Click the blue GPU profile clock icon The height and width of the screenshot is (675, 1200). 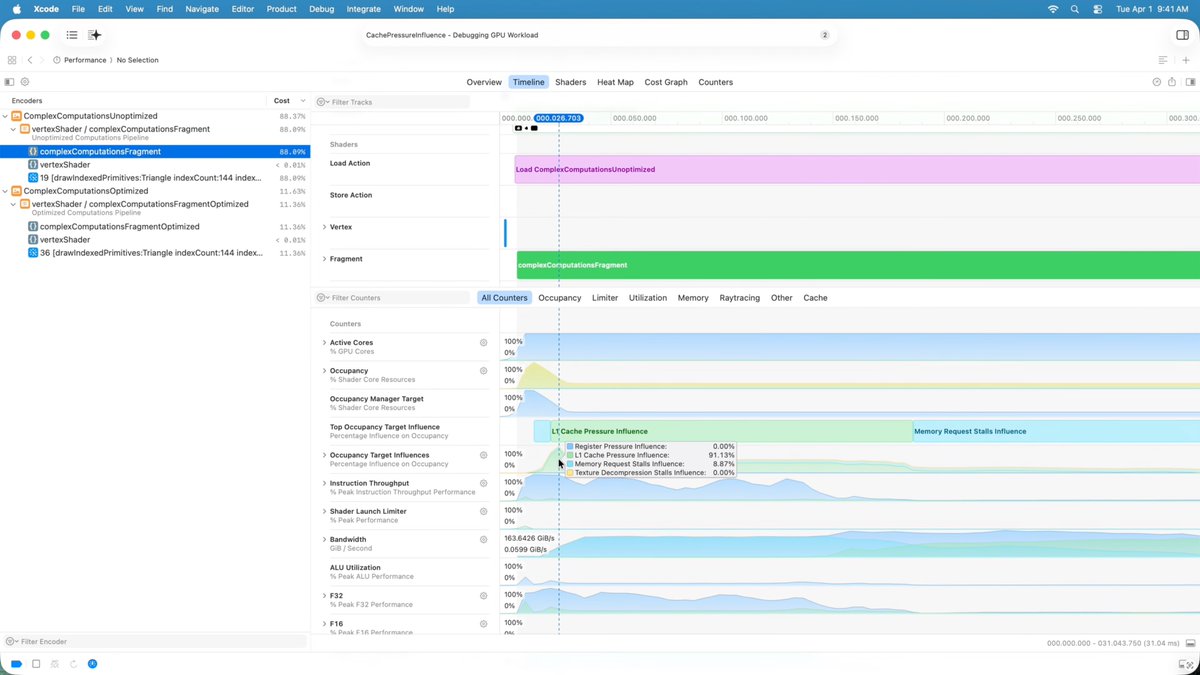[92, 664]
